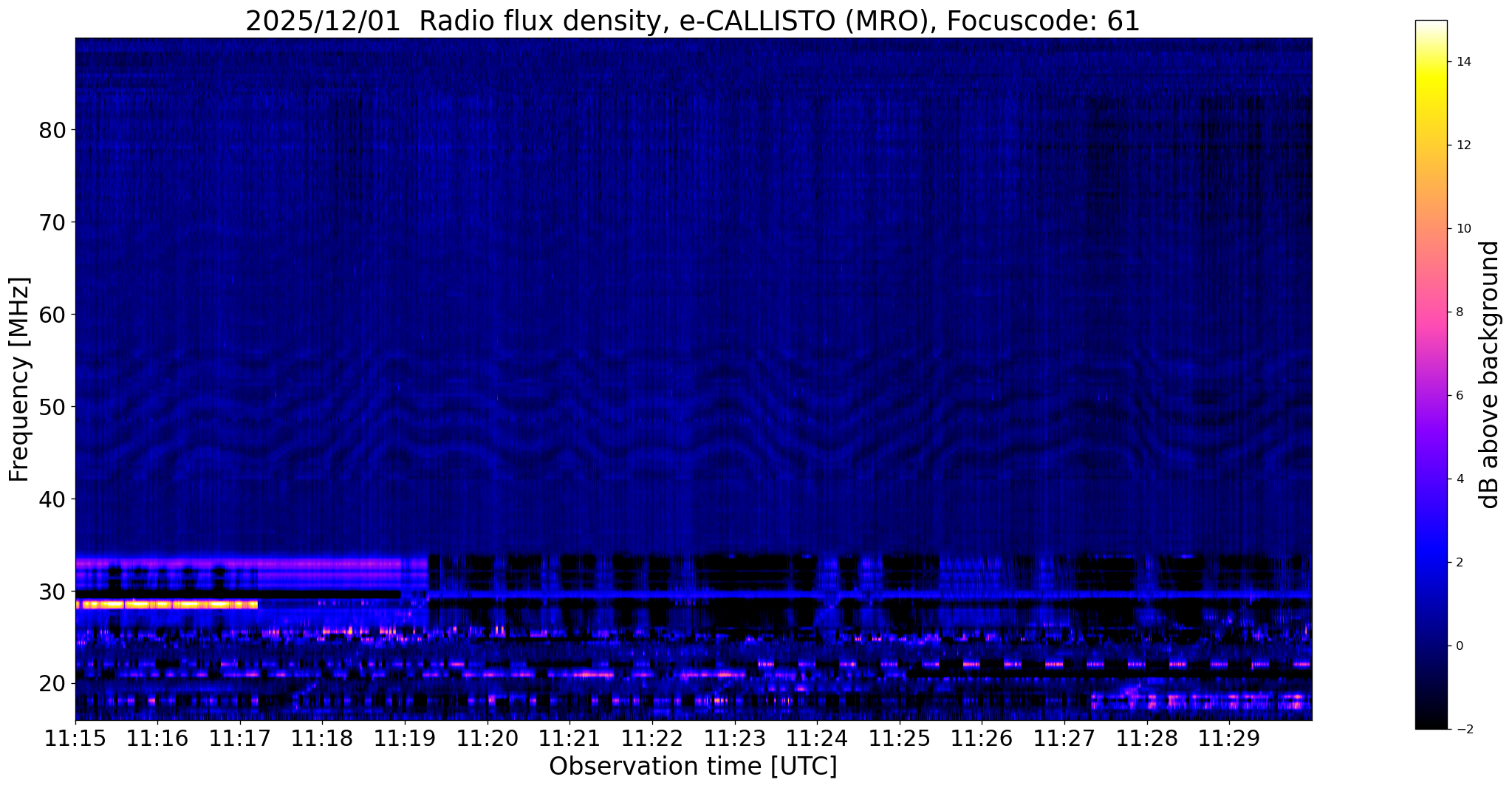Click the 70 MHz frequency tick label
This screenshot has height=788, width=1512.
[51, 222]
